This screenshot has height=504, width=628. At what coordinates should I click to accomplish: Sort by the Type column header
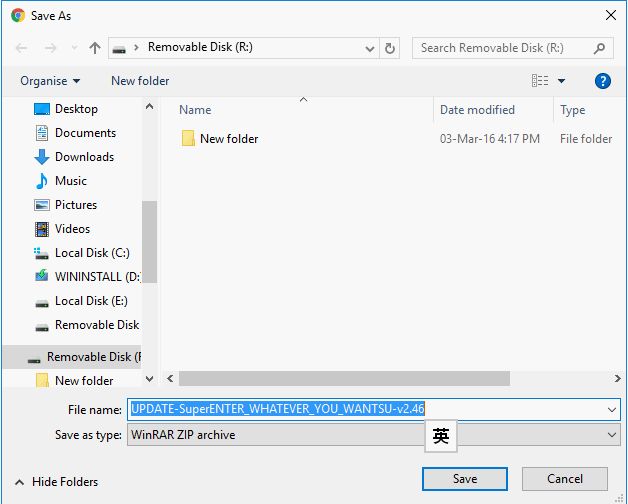(x=572, y=110)
